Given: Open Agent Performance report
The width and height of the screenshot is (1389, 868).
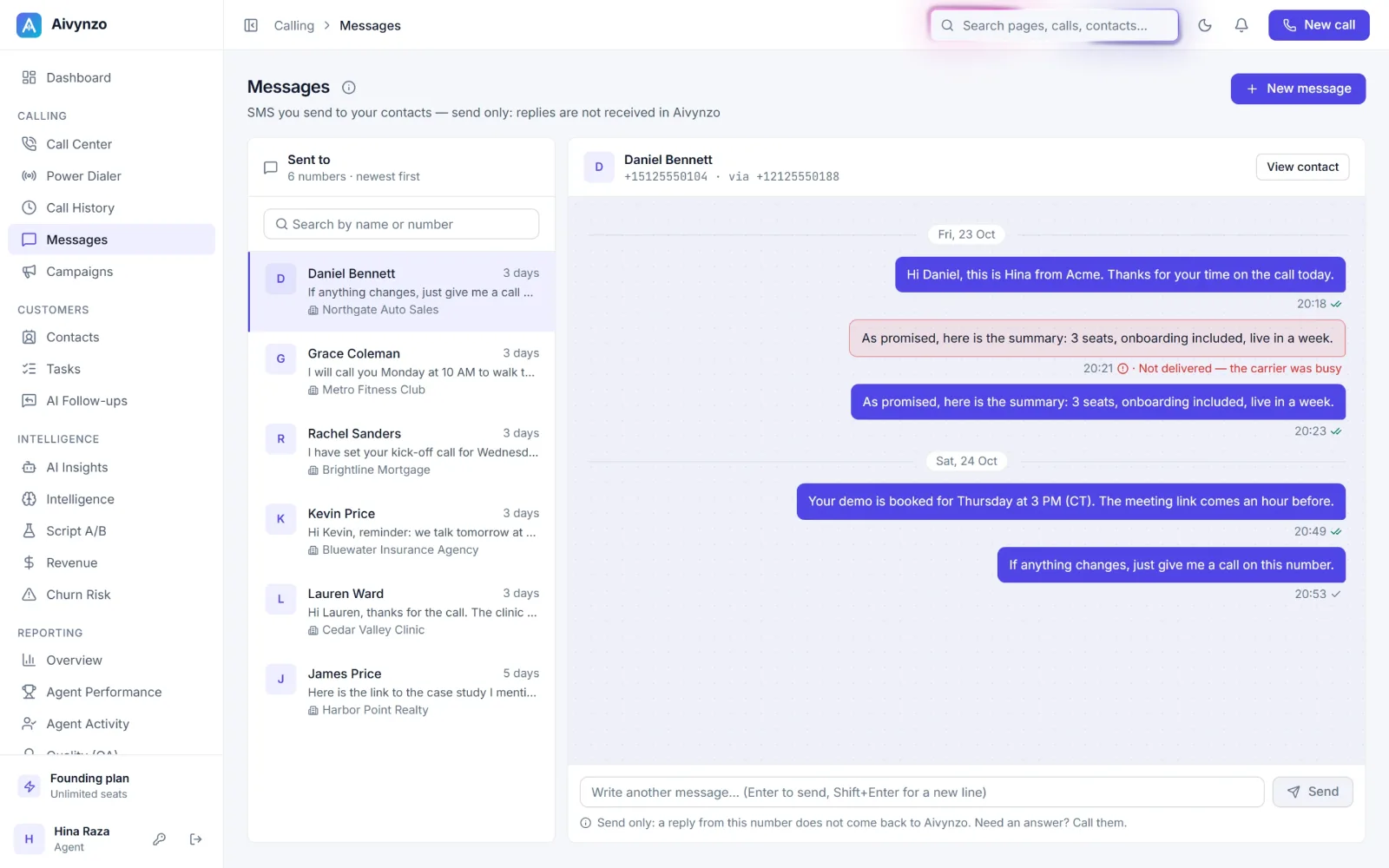Looking at the screenshot, I should 111,692.
